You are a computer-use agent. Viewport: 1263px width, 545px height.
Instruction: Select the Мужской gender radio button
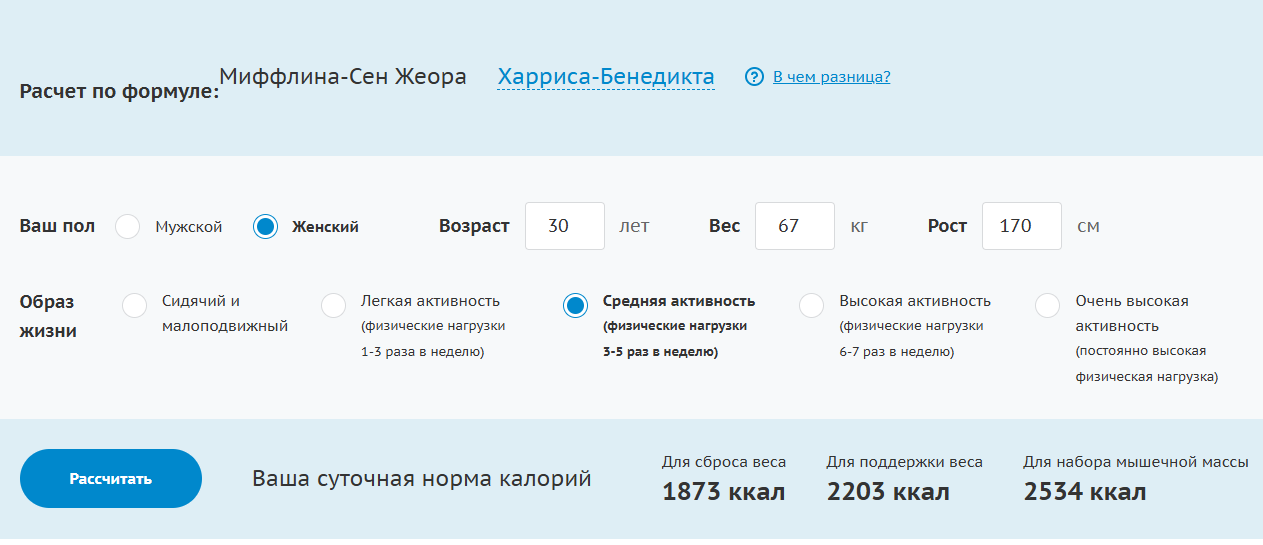pos(128,227)
